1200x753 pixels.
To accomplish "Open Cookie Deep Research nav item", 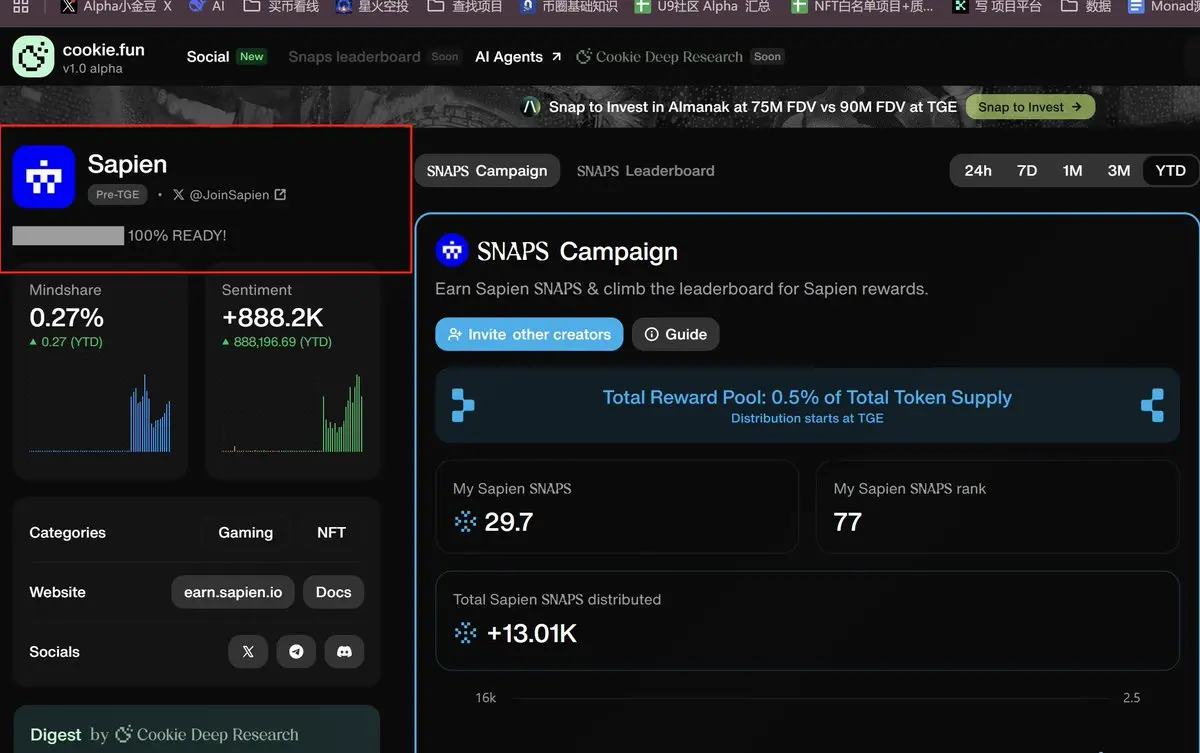I will [660, 57].
